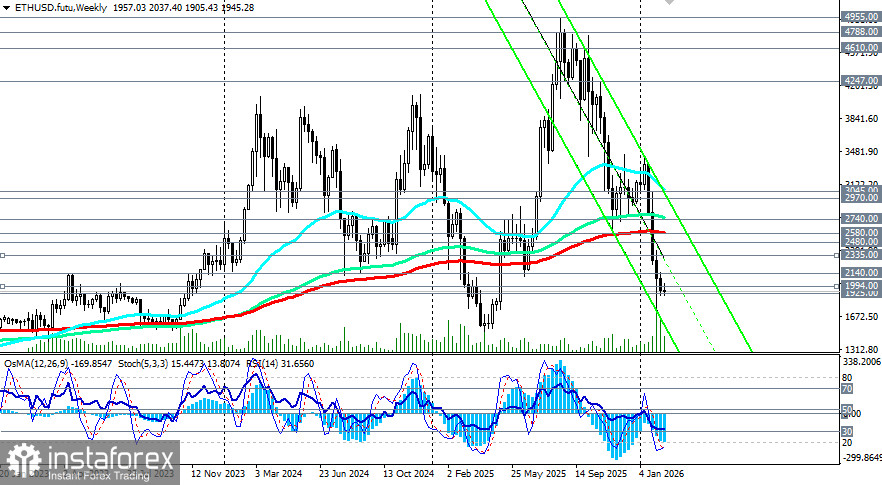
Task: Select the 4610.00 price level label
Action: click(861, 48)
